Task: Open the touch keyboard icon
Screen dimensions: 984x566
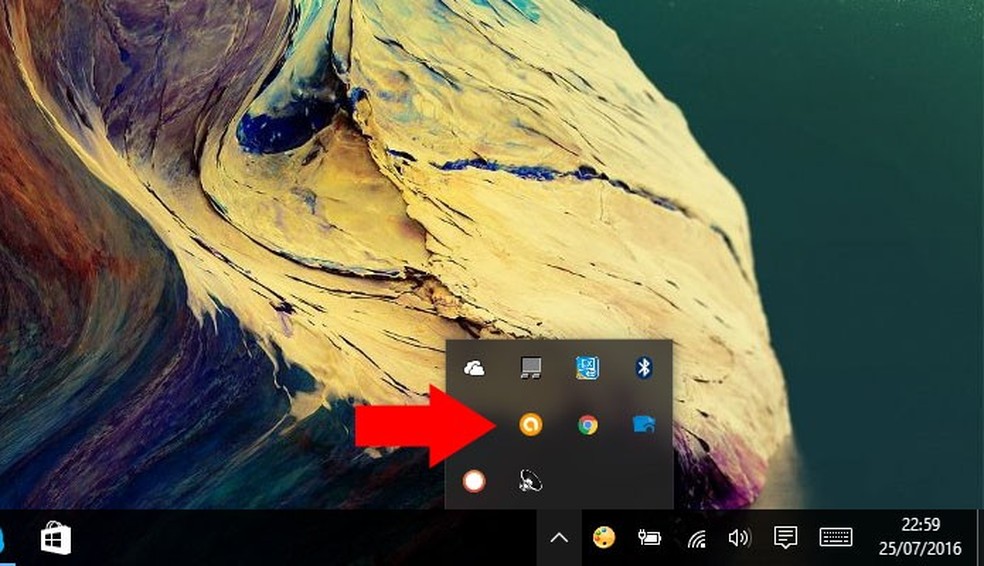Action: (x=836, y=538)
